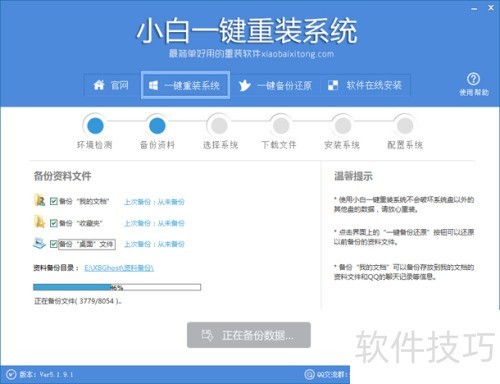
Task: Click the bird icon for 一键备份还原
Action: (x=244, y=86)
